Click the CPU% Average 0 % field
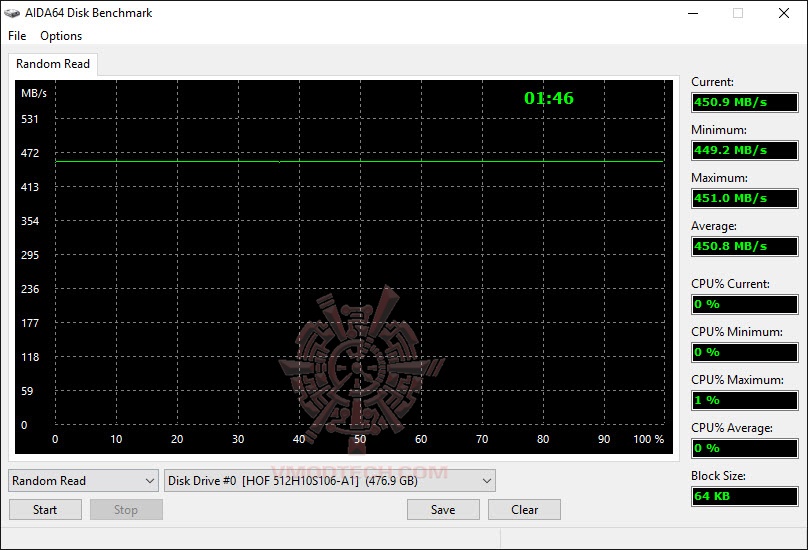 coord(745,448)
